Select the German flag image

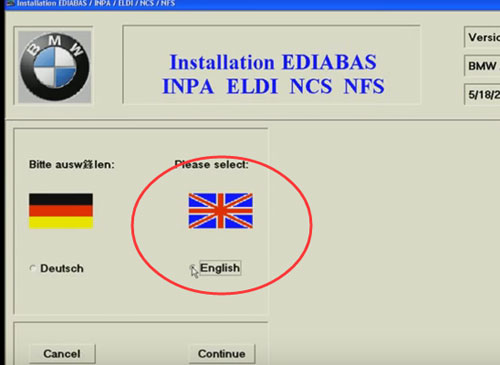pyautogui.click(x=61, y=211)
